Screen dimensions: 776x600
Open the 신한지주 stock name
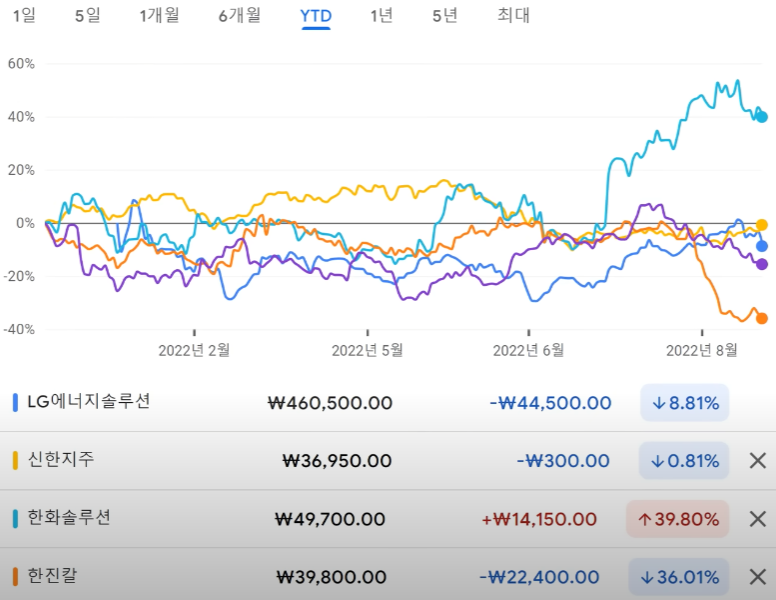pyautogui.click(x=60, y=459)
